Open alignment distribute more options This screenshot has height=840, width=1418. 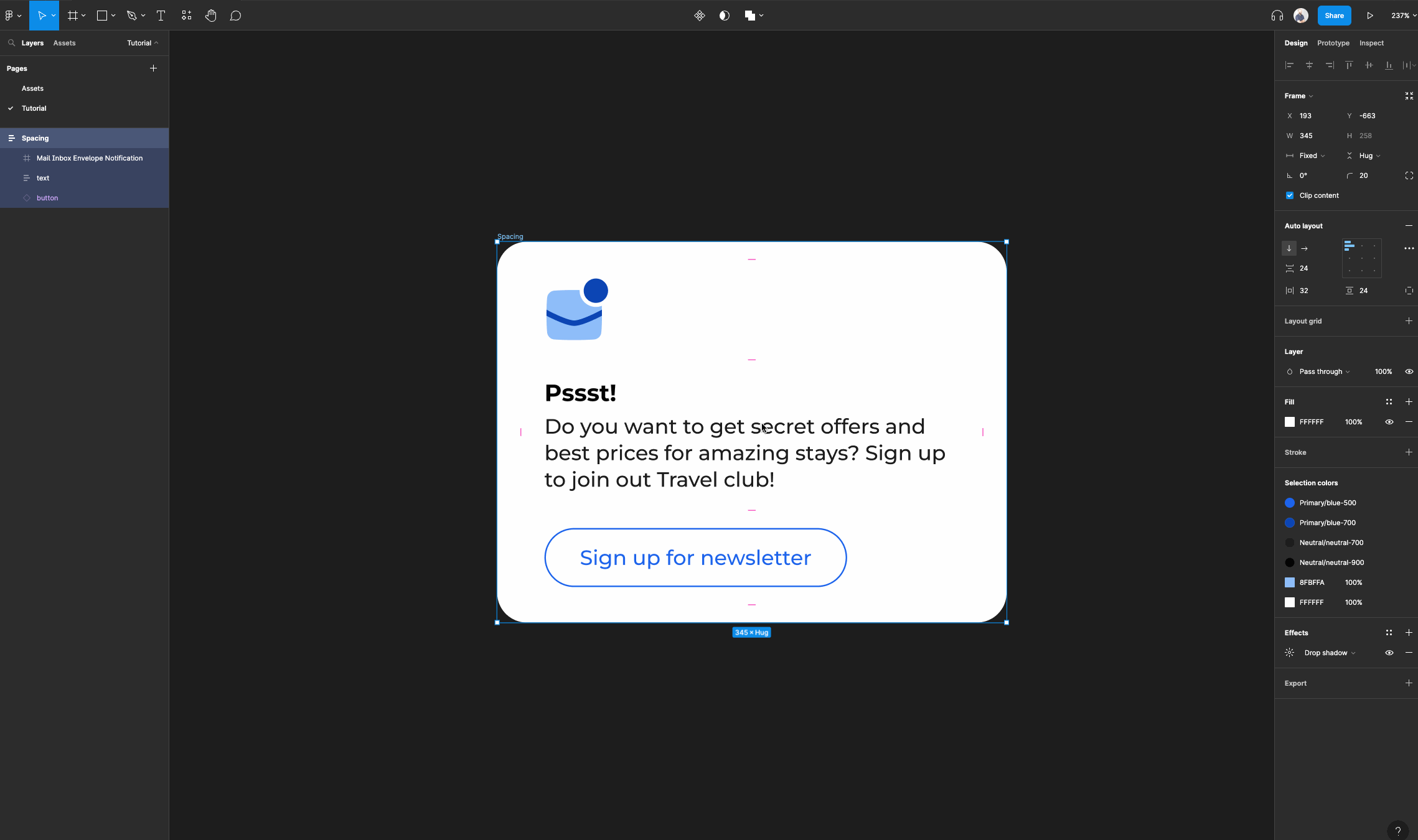(1409, 65)
